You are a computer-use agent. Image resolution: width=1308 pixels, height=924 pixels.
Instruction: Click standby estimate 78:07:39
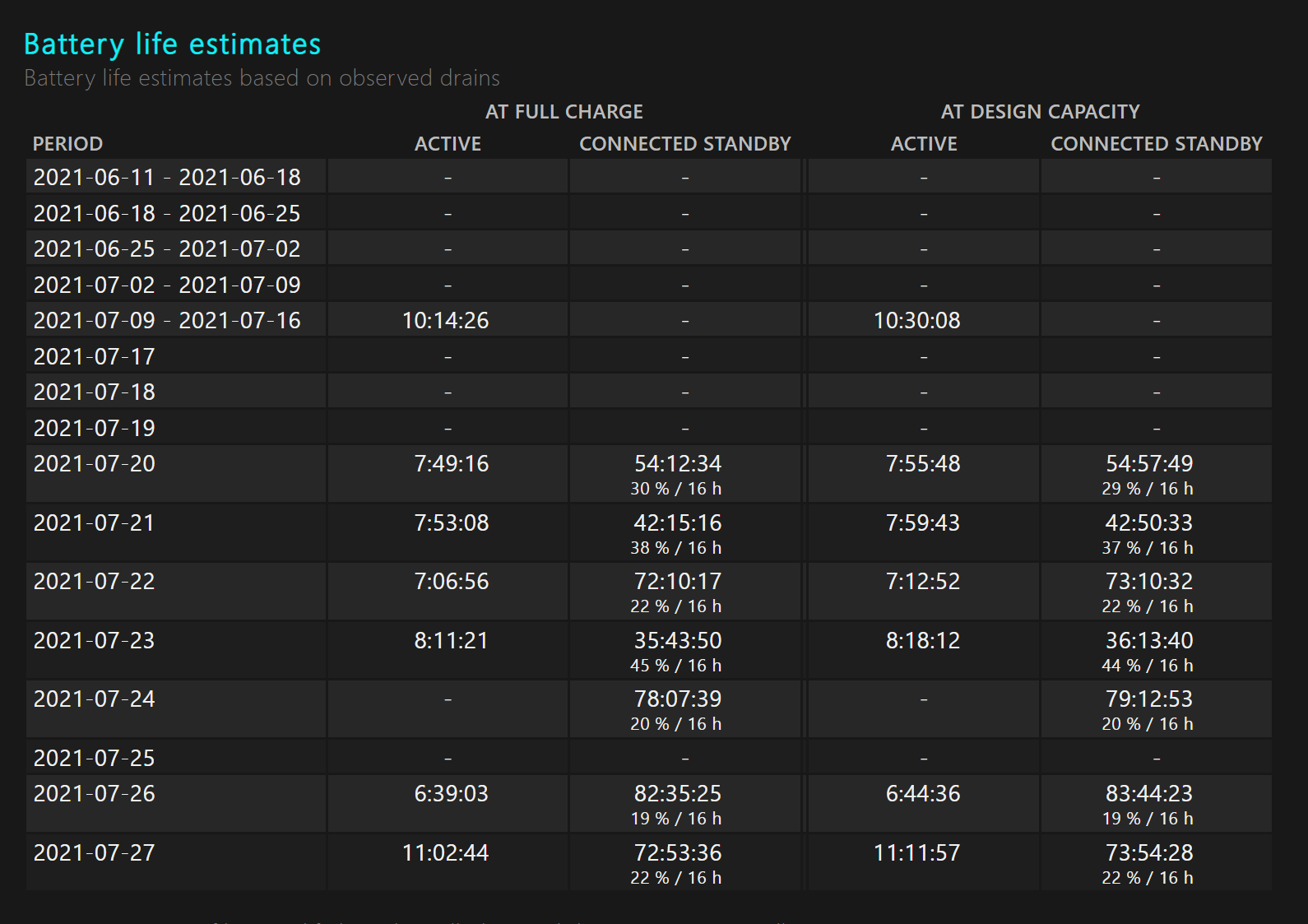click(x=678, y=699)
